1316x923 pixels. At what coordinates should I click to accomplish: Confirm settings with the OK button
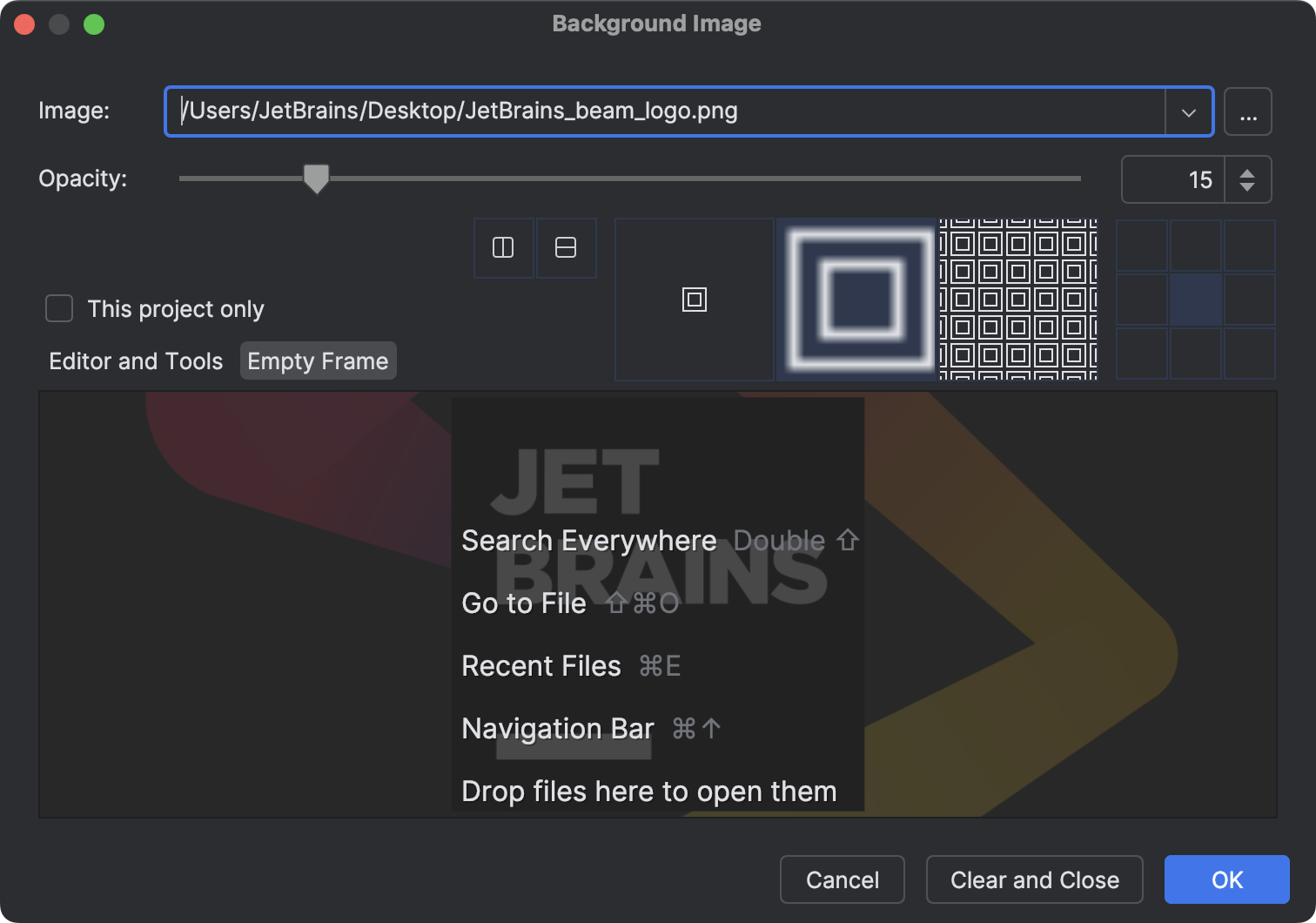(1226, 879)
